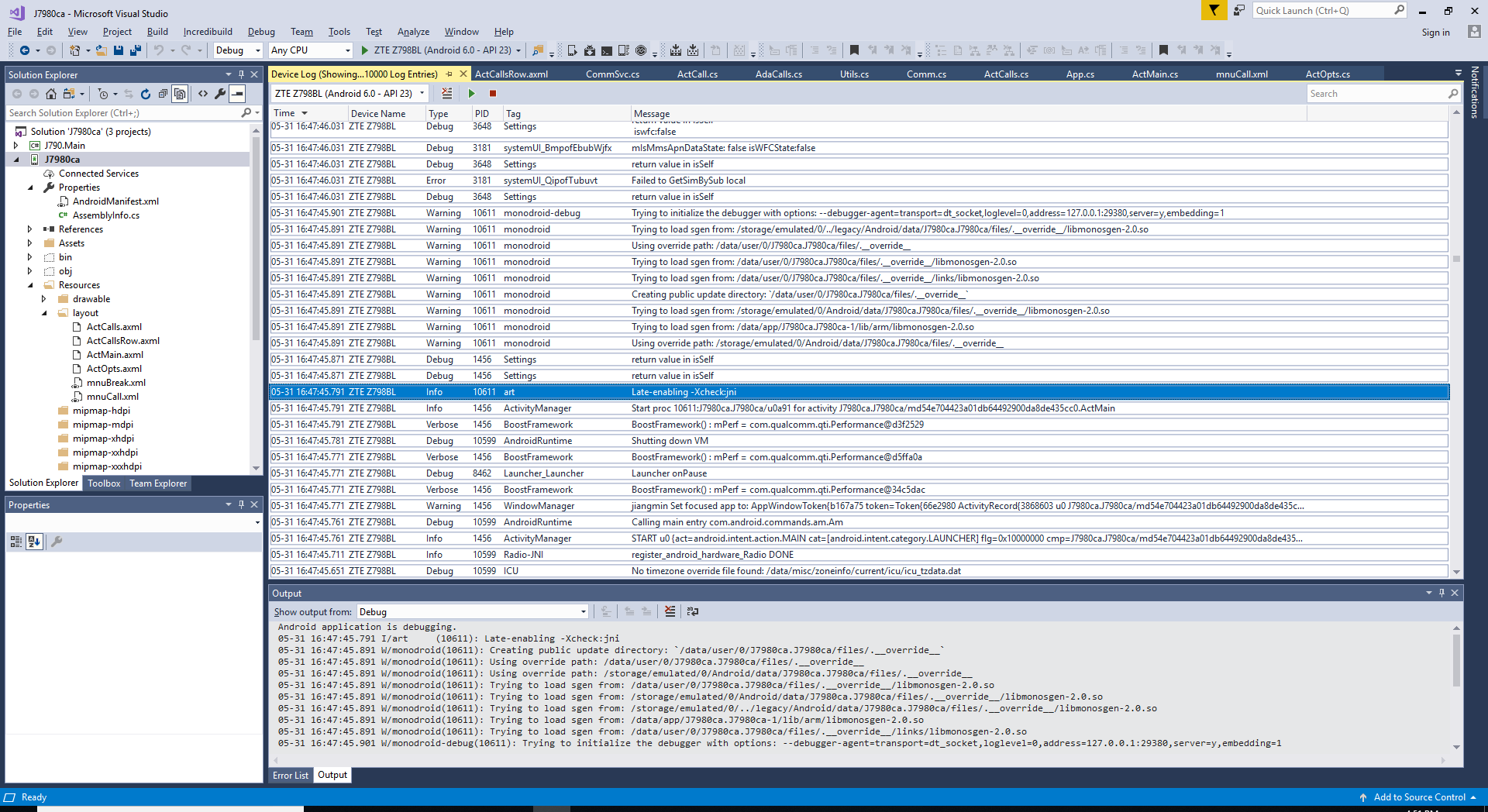Pin the Solution Explorer panel
This screenshot has width=1488, height=812.
241,74
